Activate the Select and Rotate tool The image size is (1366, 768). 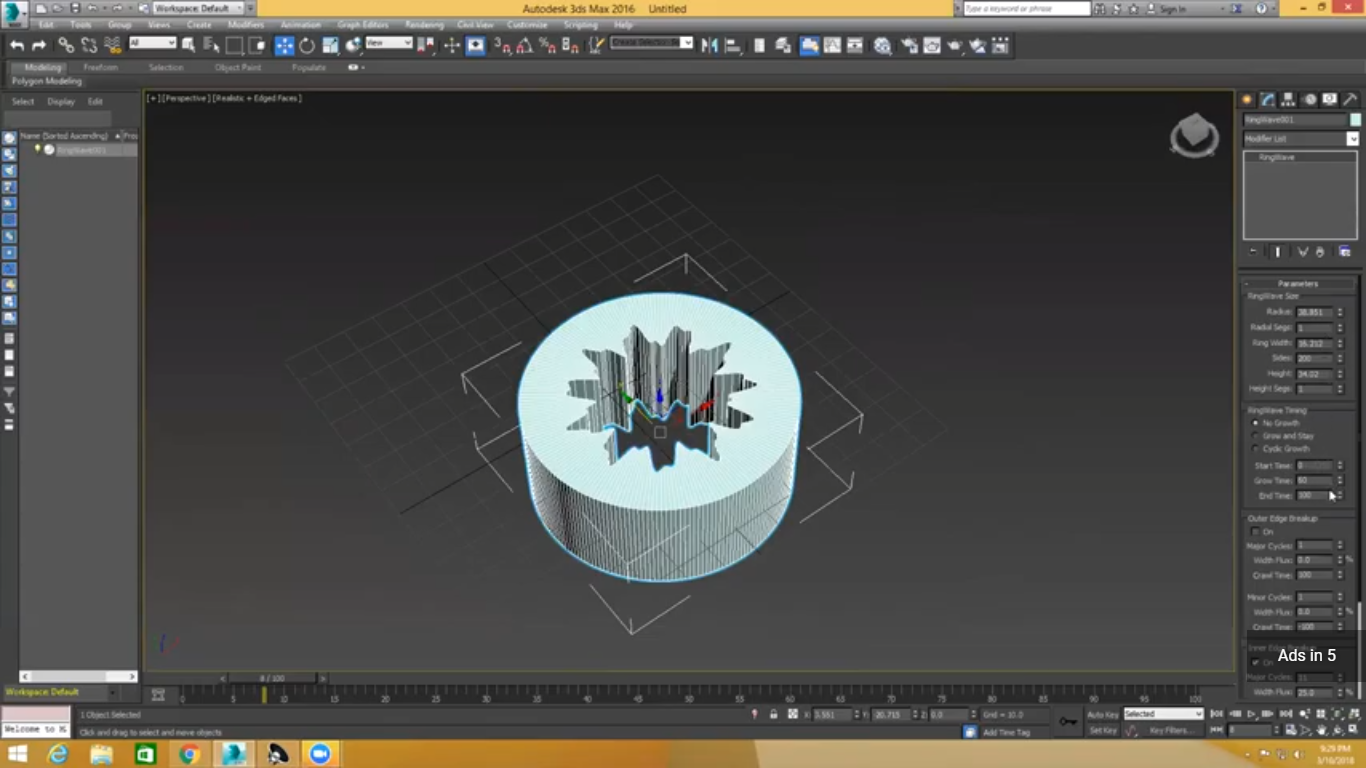pyautogui.click(x=307, y=46)
